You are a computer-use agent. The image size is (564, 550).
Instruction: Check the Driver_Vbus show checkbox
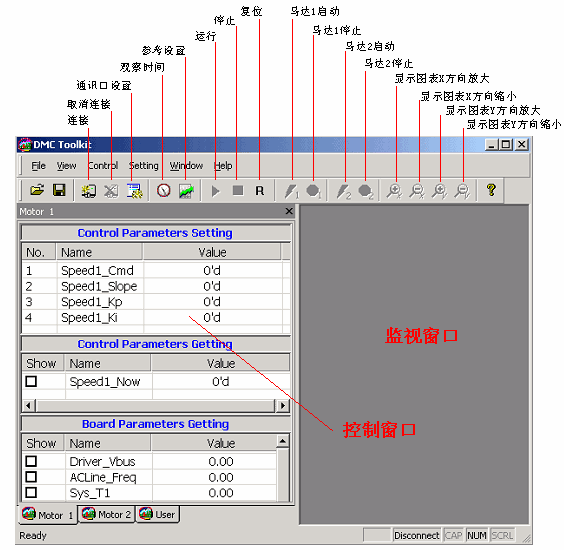pyautogui.click(x=31, y=461)
